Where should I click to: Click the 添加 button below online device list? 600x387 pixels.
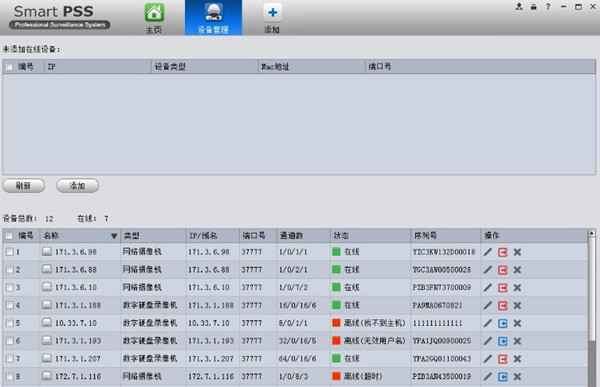pos(77,186)
